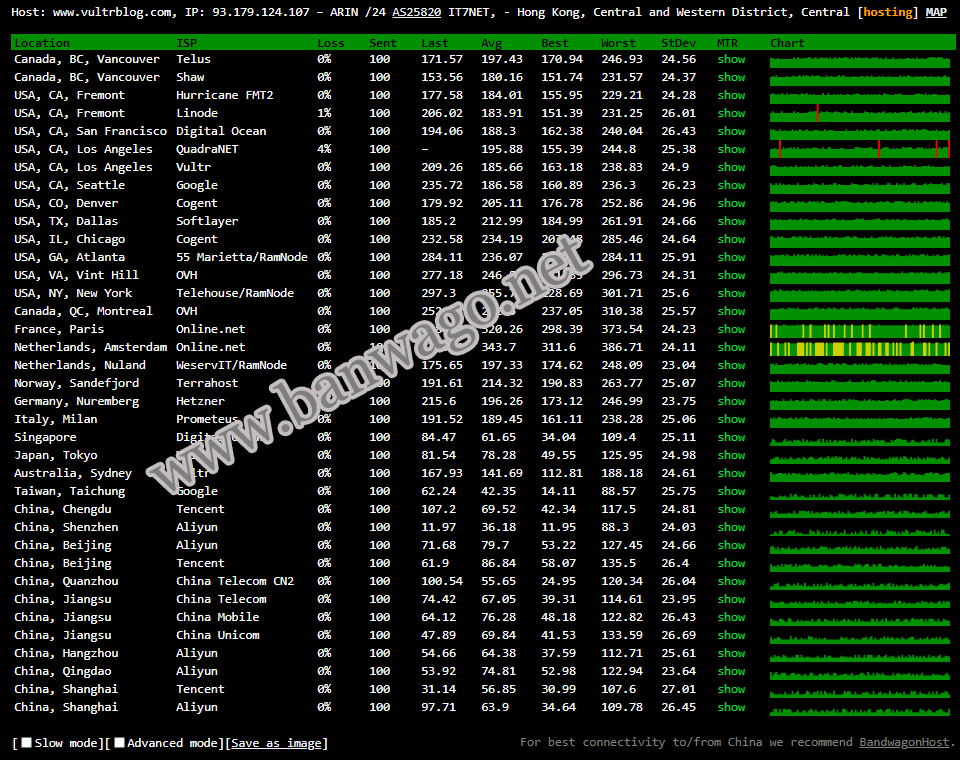The width and height of the screenshot is (960, 760).
Task: Click the StDev column header
Action: point(679,43)
